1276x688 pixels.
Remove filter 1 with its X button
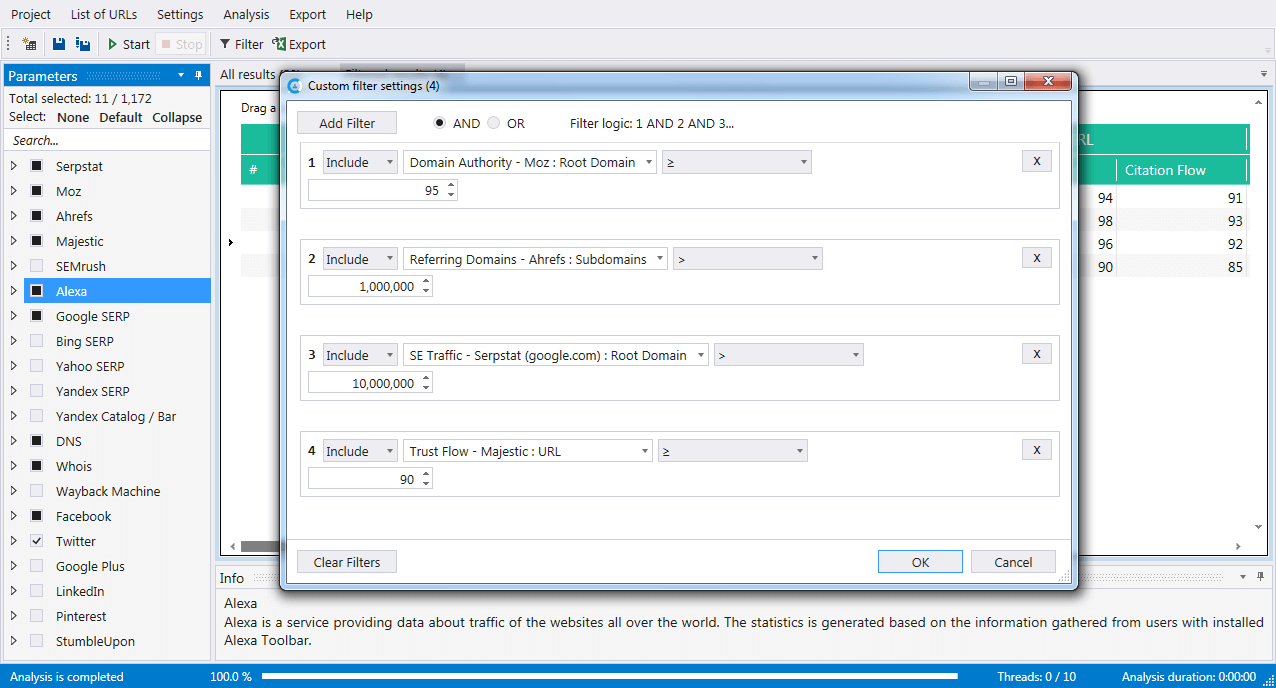tap(1037, 161)
